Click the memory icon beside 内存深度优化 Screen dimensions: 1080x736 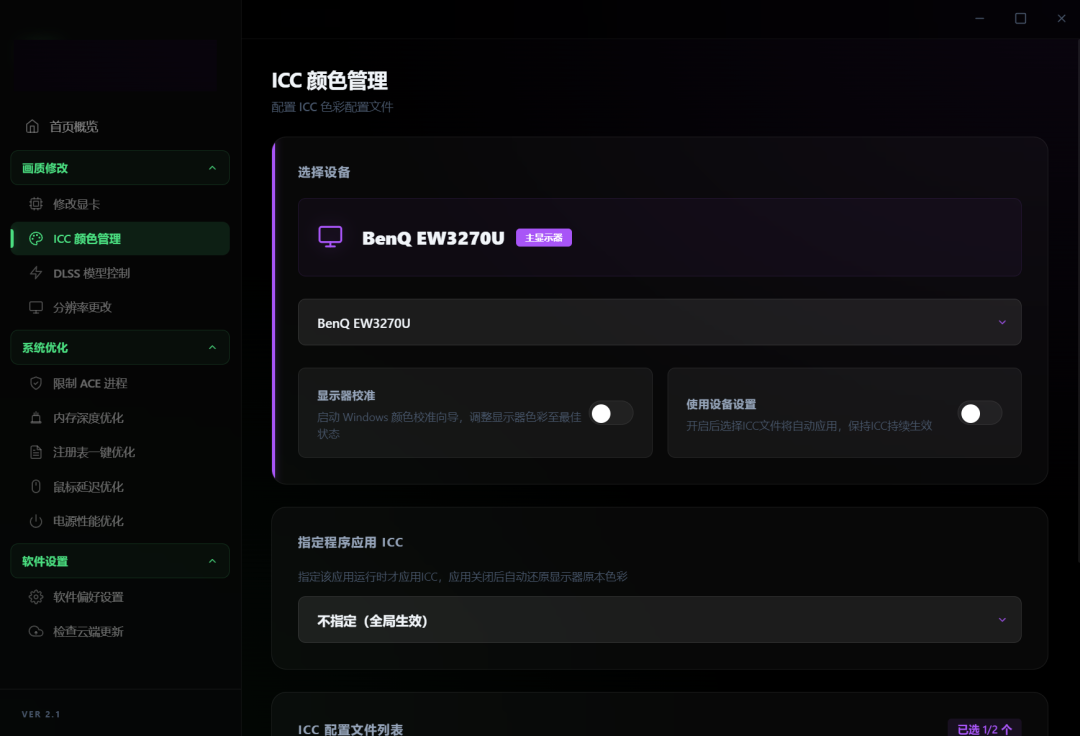point(36,417)
